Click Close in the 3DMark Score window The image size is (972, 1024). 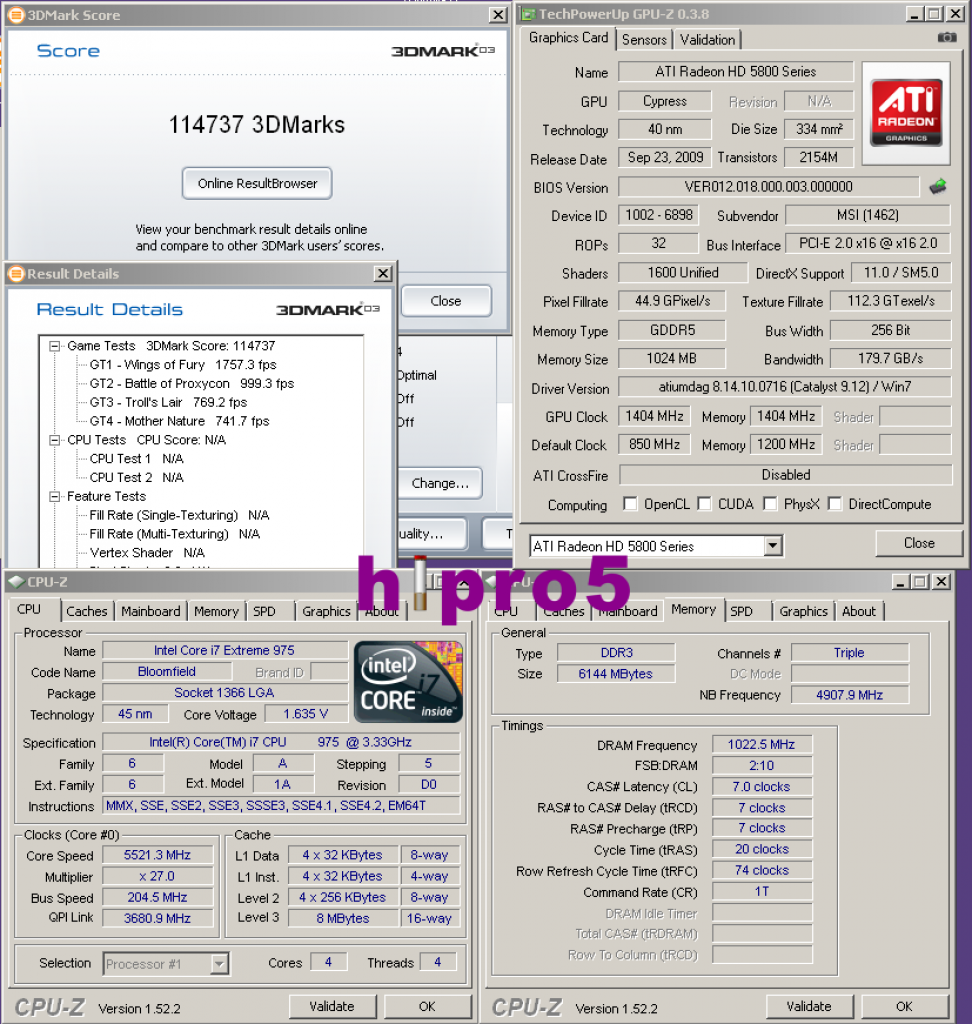446,301
